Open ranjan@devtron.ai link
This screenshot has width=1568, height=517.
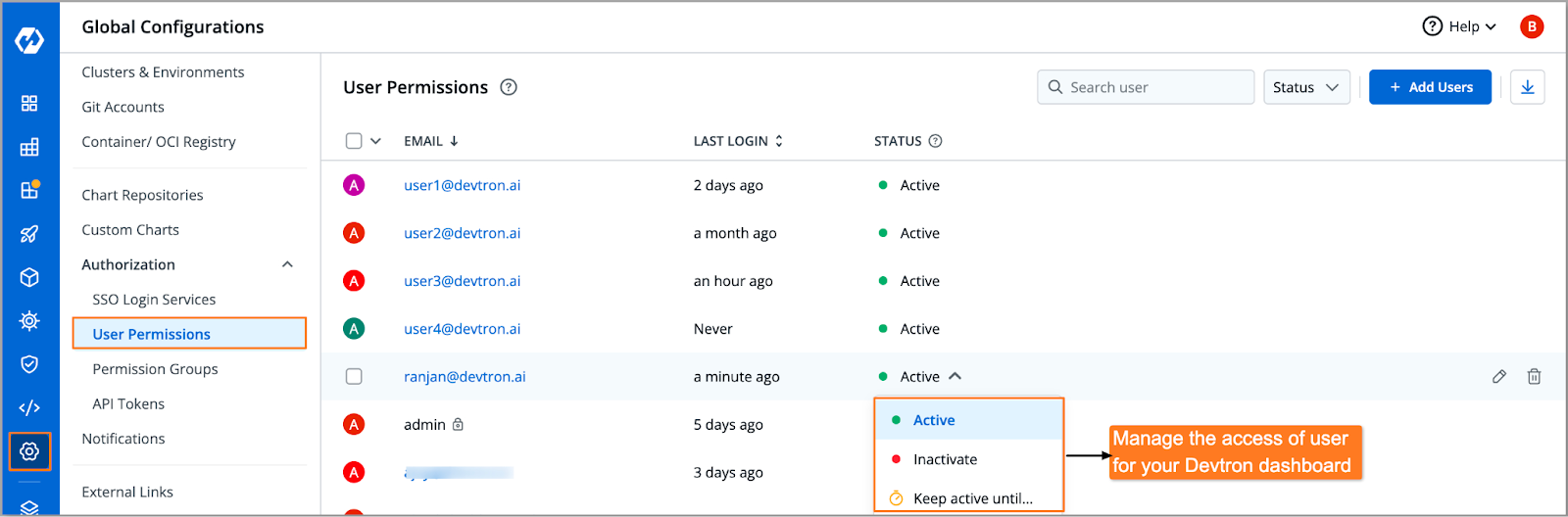465,376
